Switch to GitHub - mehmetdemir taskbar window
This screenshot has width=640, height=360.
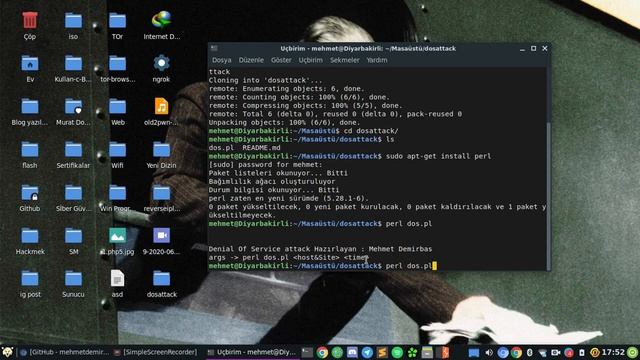coord(65,352)
